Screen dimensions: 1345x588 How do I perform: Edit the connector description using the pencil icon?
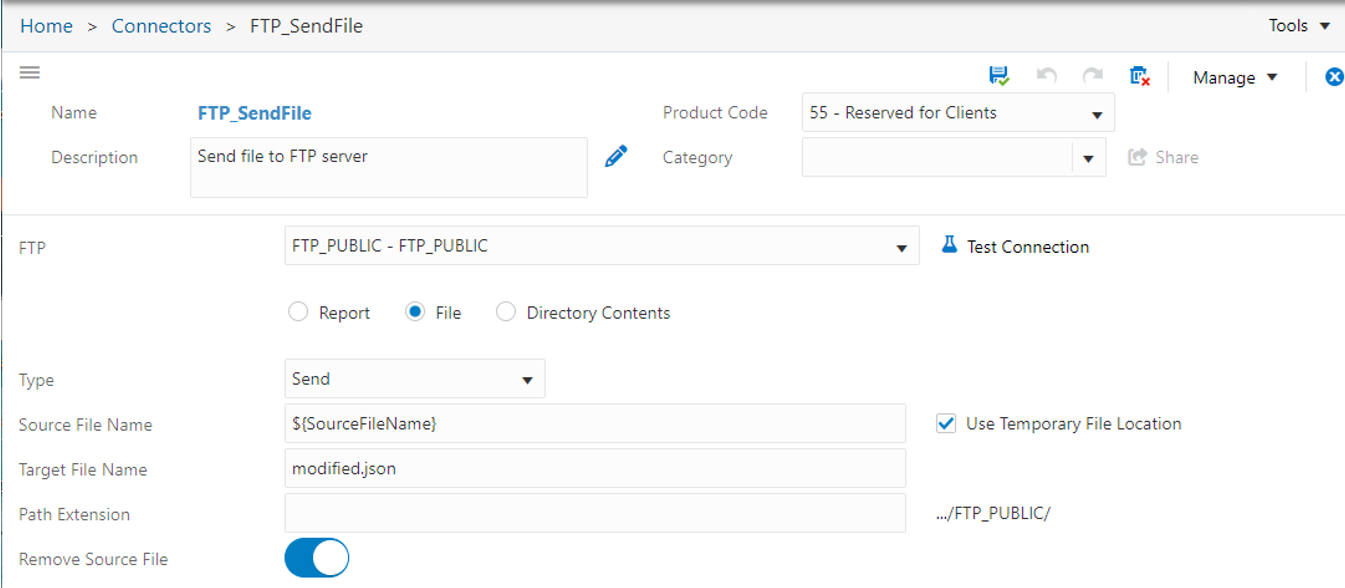616,155
